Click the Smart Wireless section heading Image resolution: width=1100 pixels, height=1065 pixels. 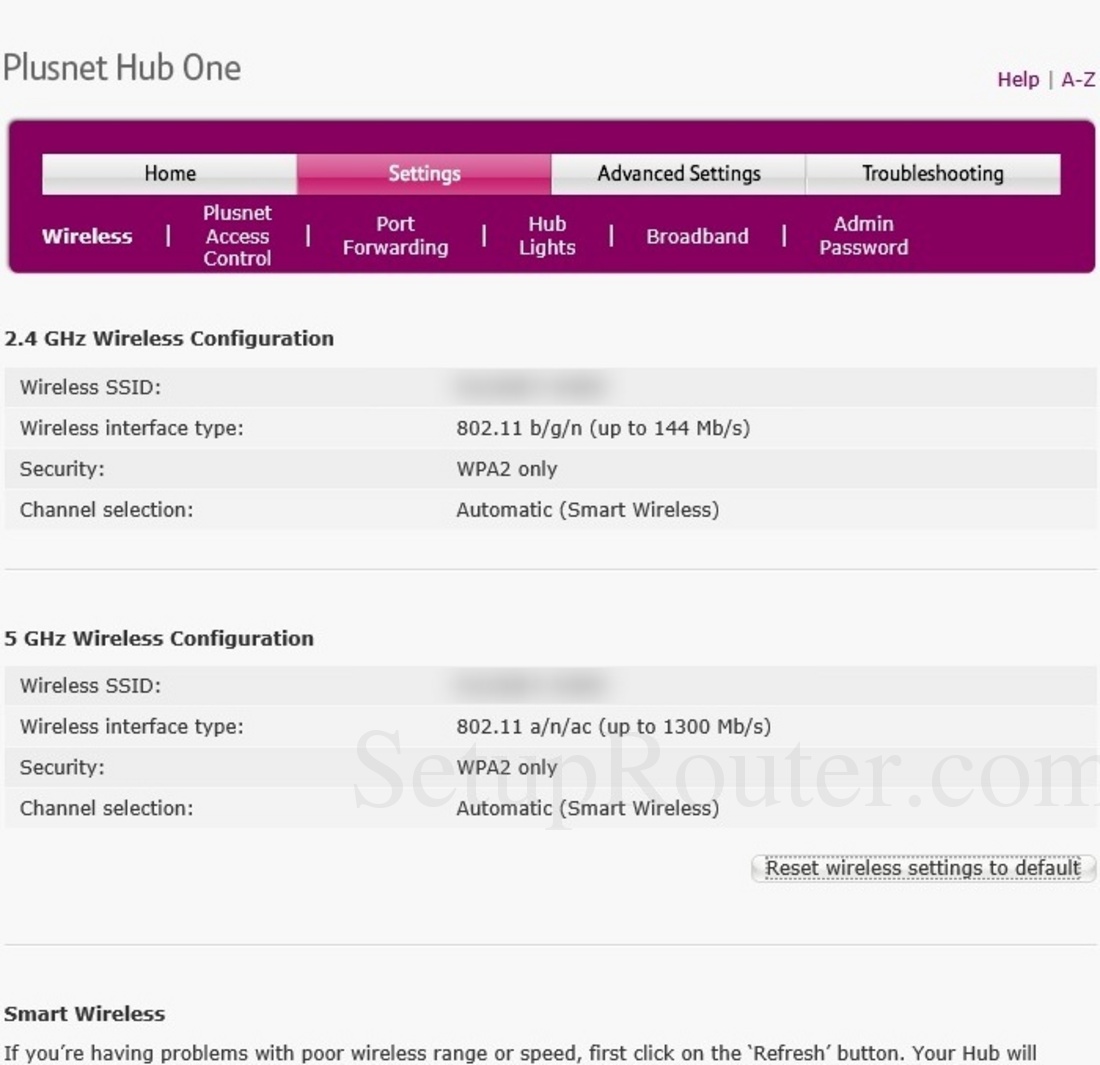coord(84,1013)
